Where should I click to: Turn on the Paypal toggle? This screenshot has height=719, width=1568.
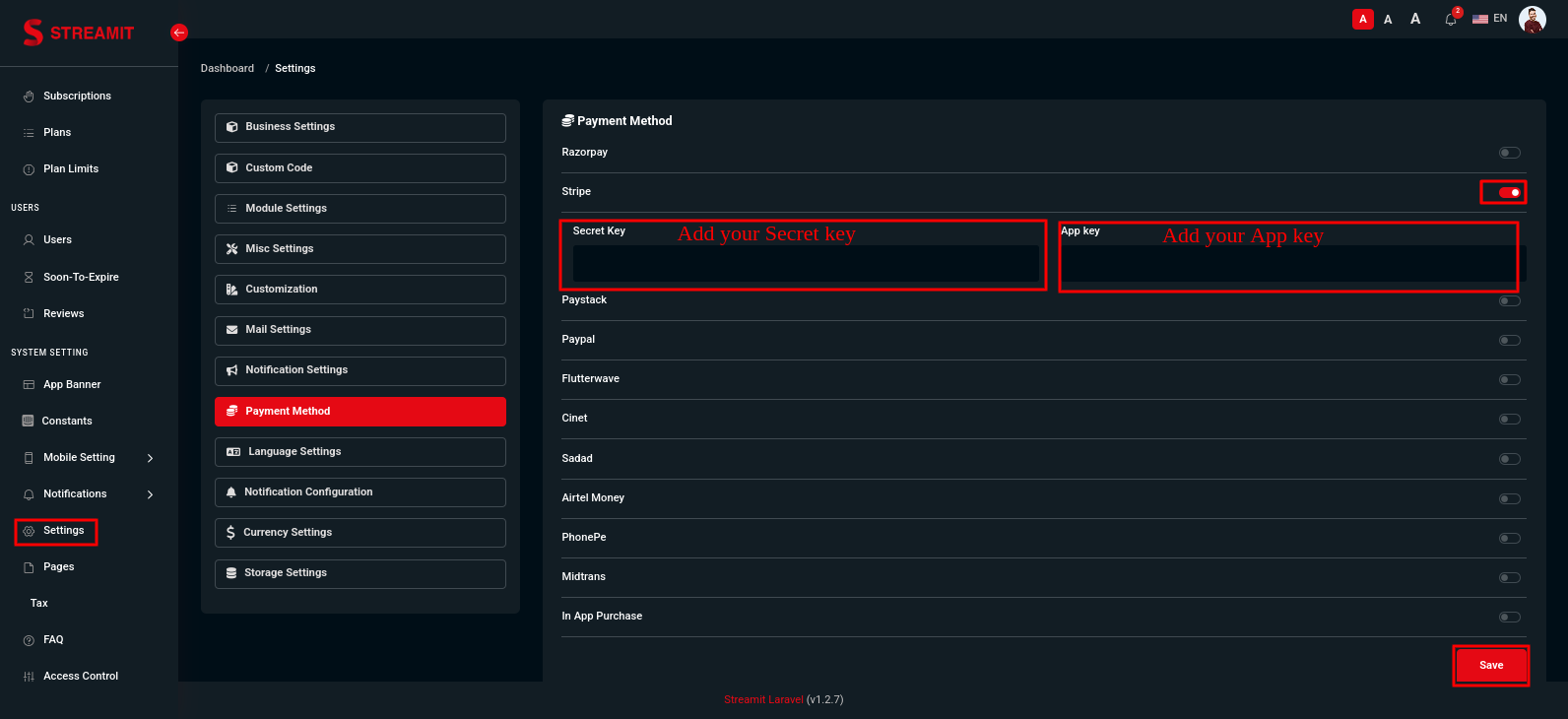point(1509,340)
